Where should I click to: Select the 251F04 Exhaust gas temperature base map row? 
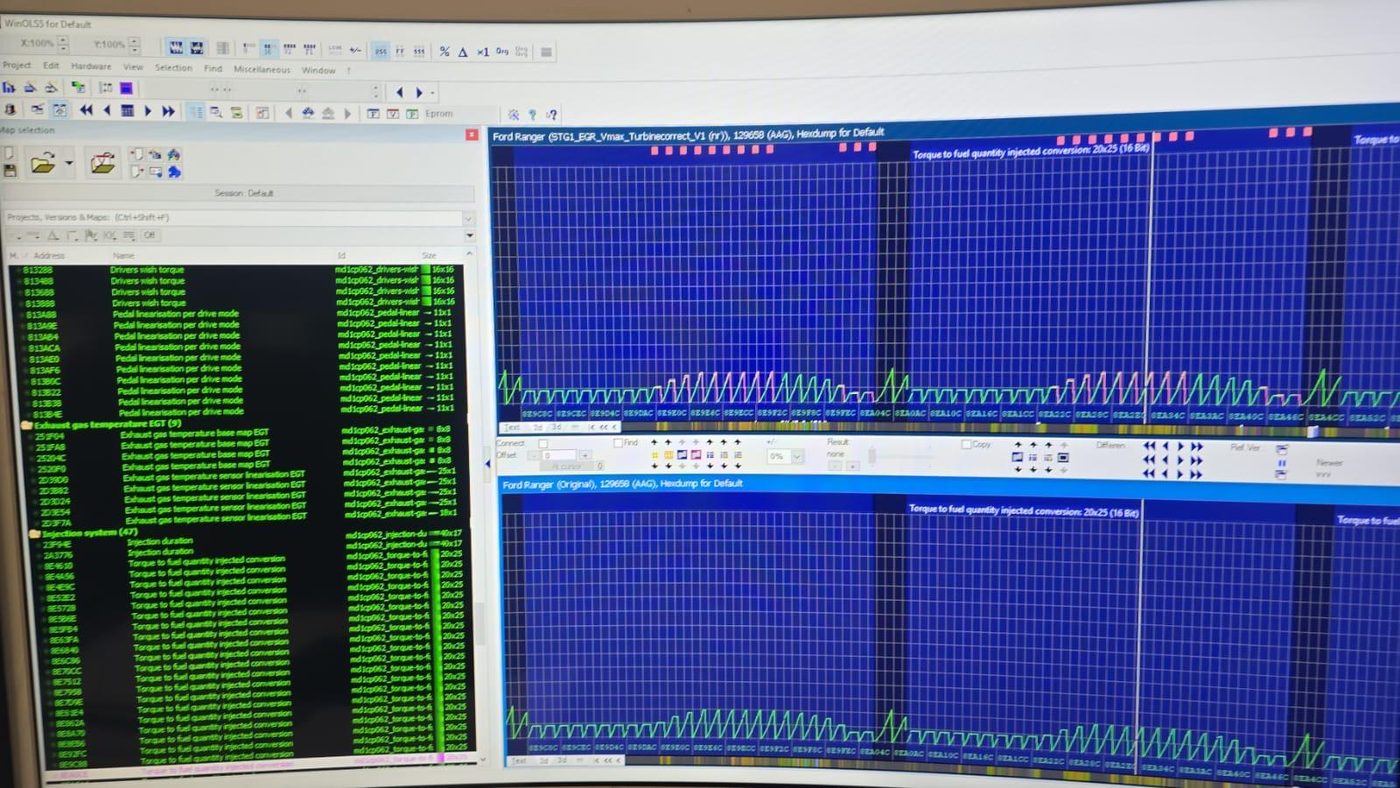click(248, 435)
